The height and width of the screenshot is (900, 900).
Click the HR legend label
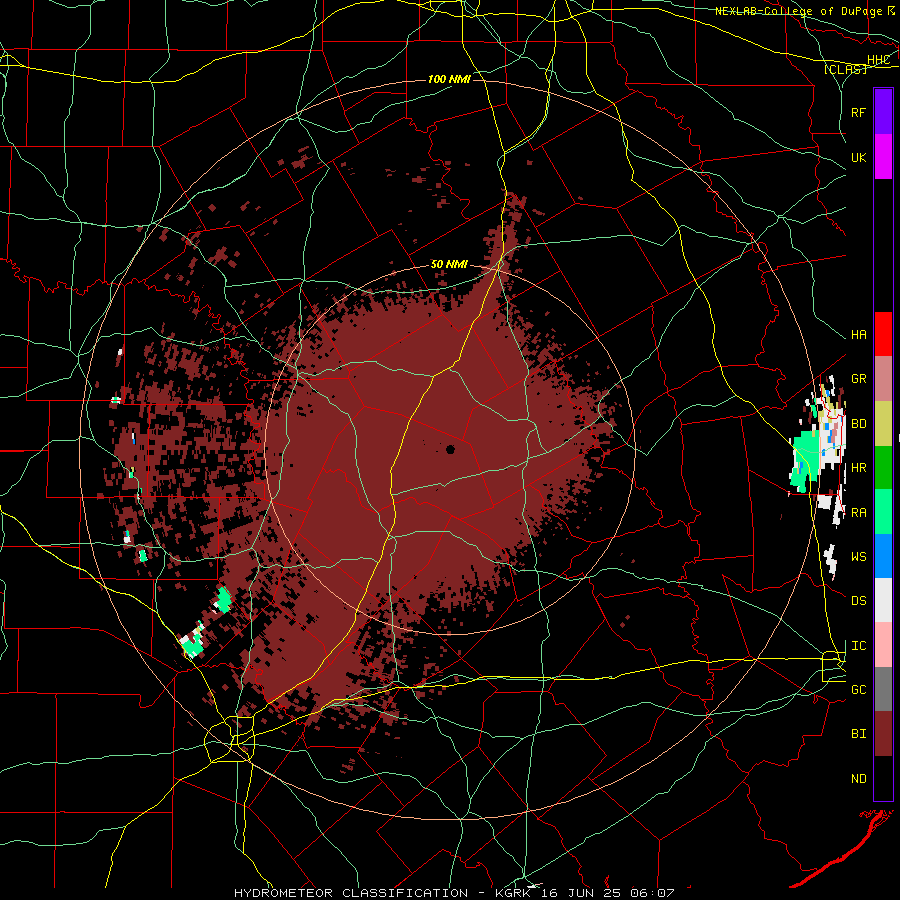859,468
